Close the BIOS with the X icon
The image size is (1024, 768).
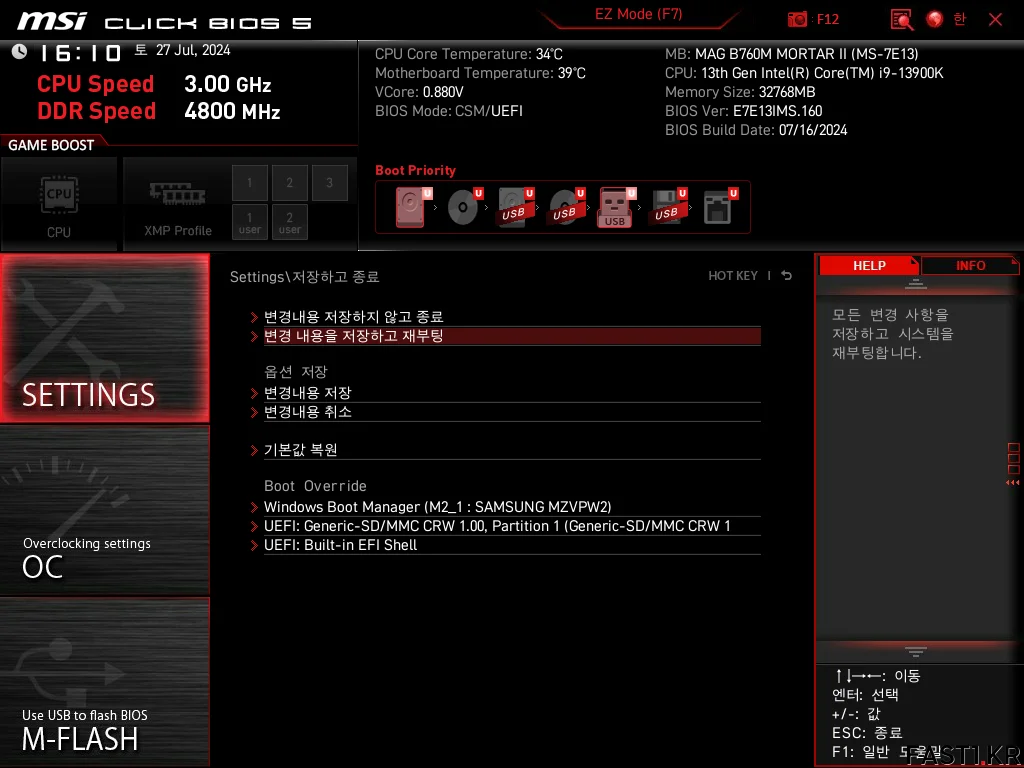coord(995,19)
